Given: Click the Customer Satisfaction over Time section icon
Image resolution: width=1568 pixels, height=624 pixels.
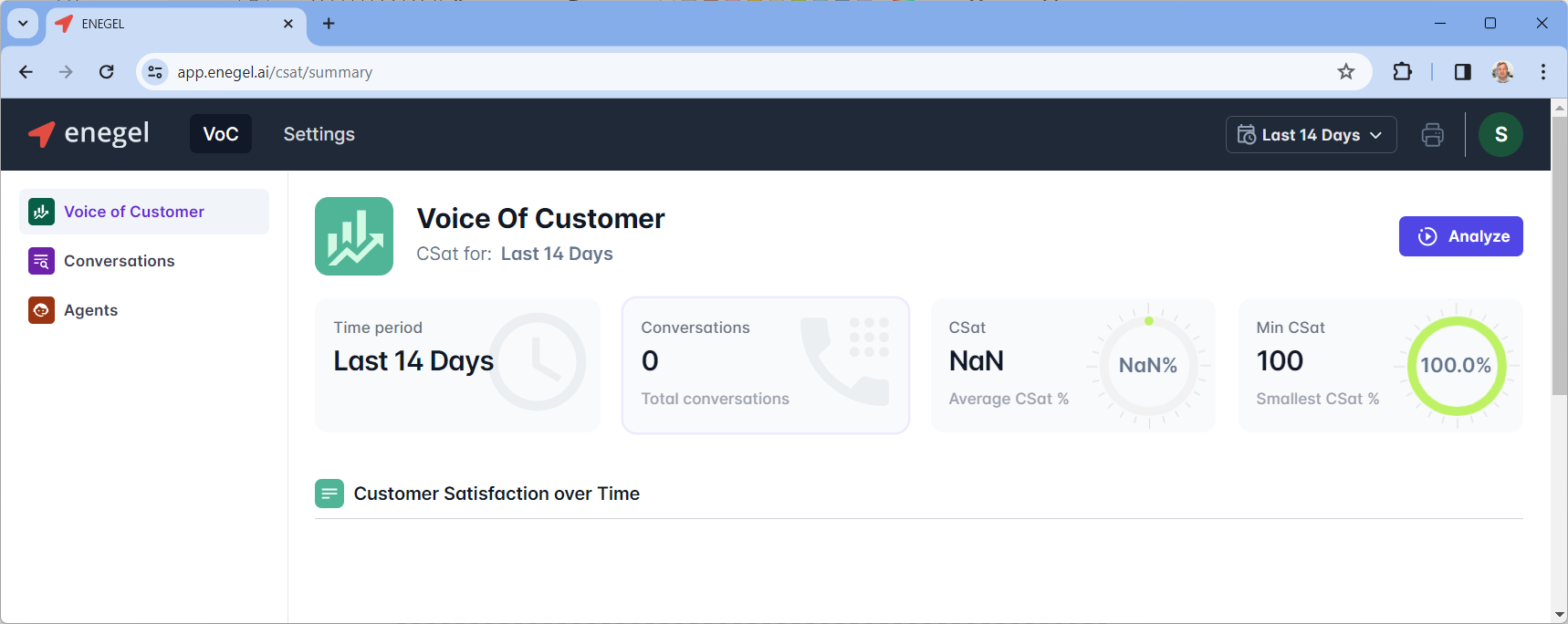Looking at the screenshot, I should click(329, 494).
